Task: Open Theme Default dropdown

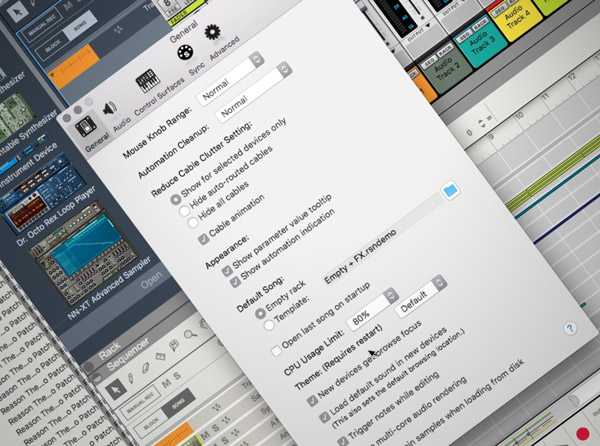Action: [x=421, y=296]
